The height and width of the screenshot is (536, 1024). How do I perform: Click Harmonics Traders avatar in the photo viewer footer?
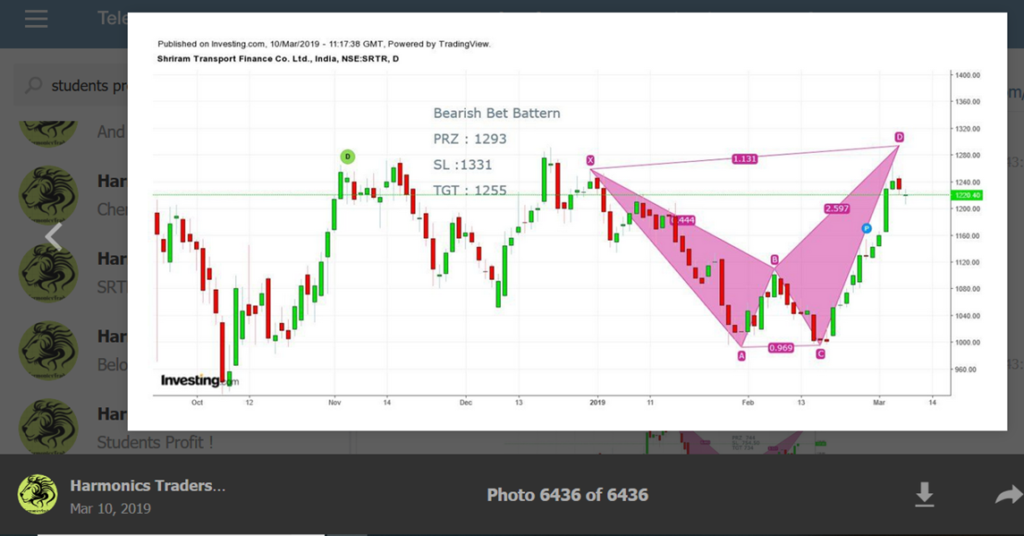point(37,494)
